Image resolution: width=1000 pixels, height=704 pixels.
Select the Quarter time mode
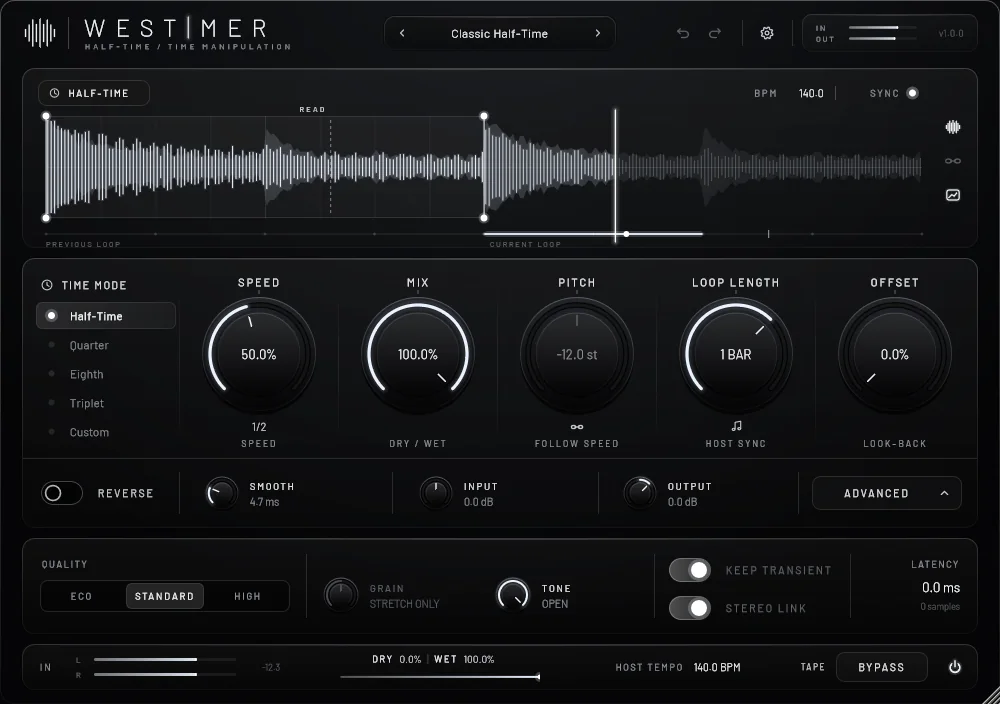[106, 345]
